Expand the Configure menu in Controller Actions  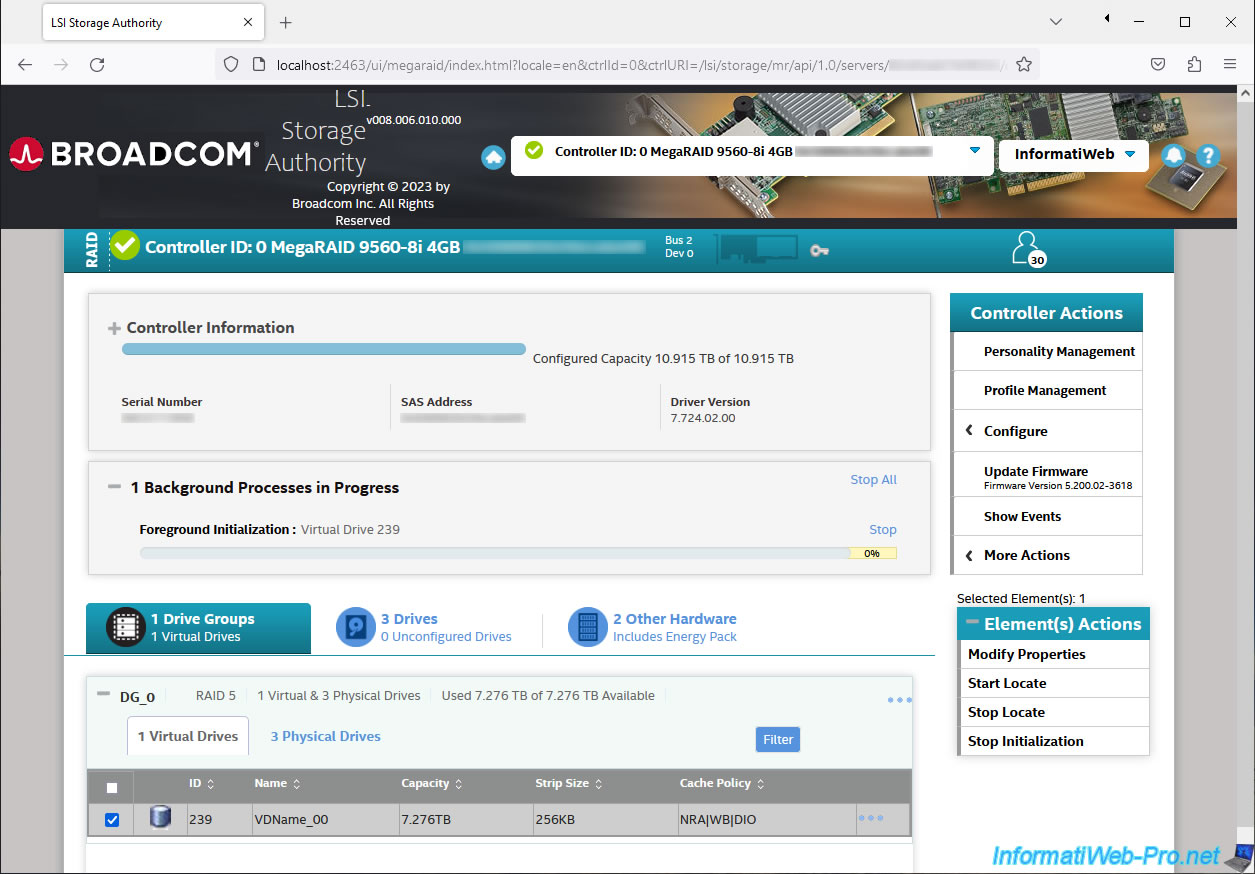point(1015,431)
